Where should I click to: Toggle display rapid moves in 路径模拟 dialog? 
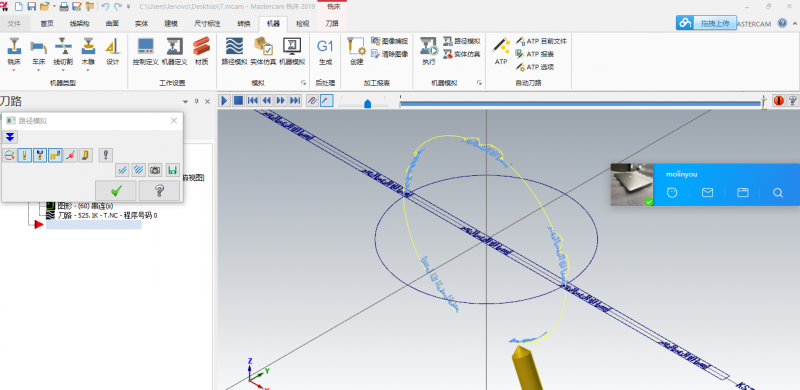55,155
